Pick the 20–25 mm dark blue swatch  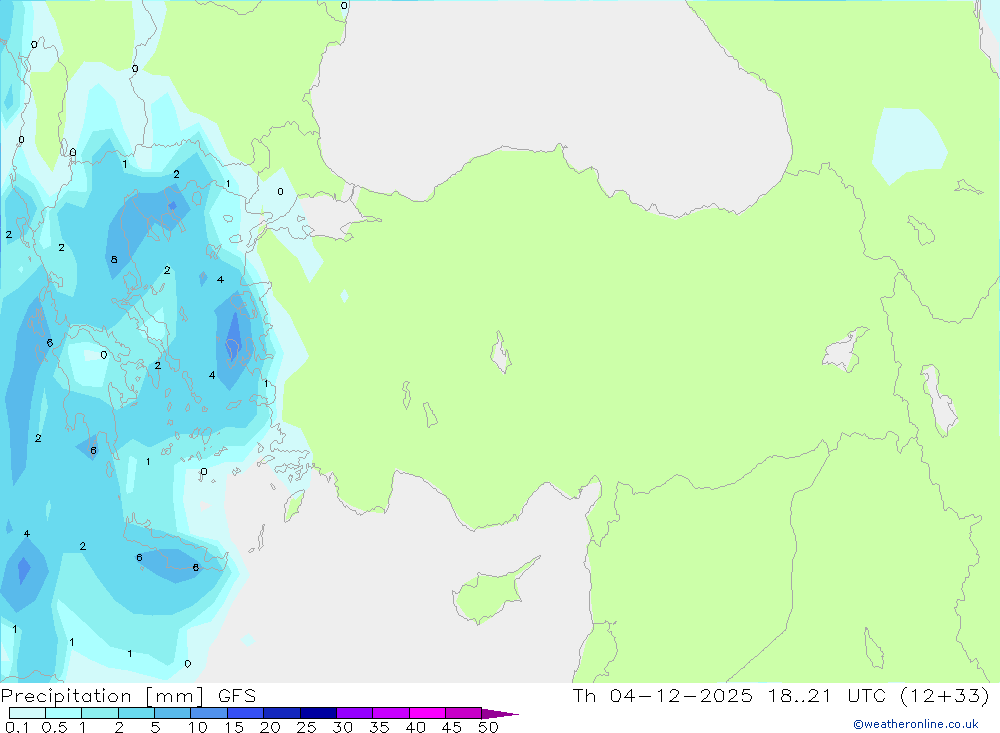pyautogui.click(x=281, y=713)
